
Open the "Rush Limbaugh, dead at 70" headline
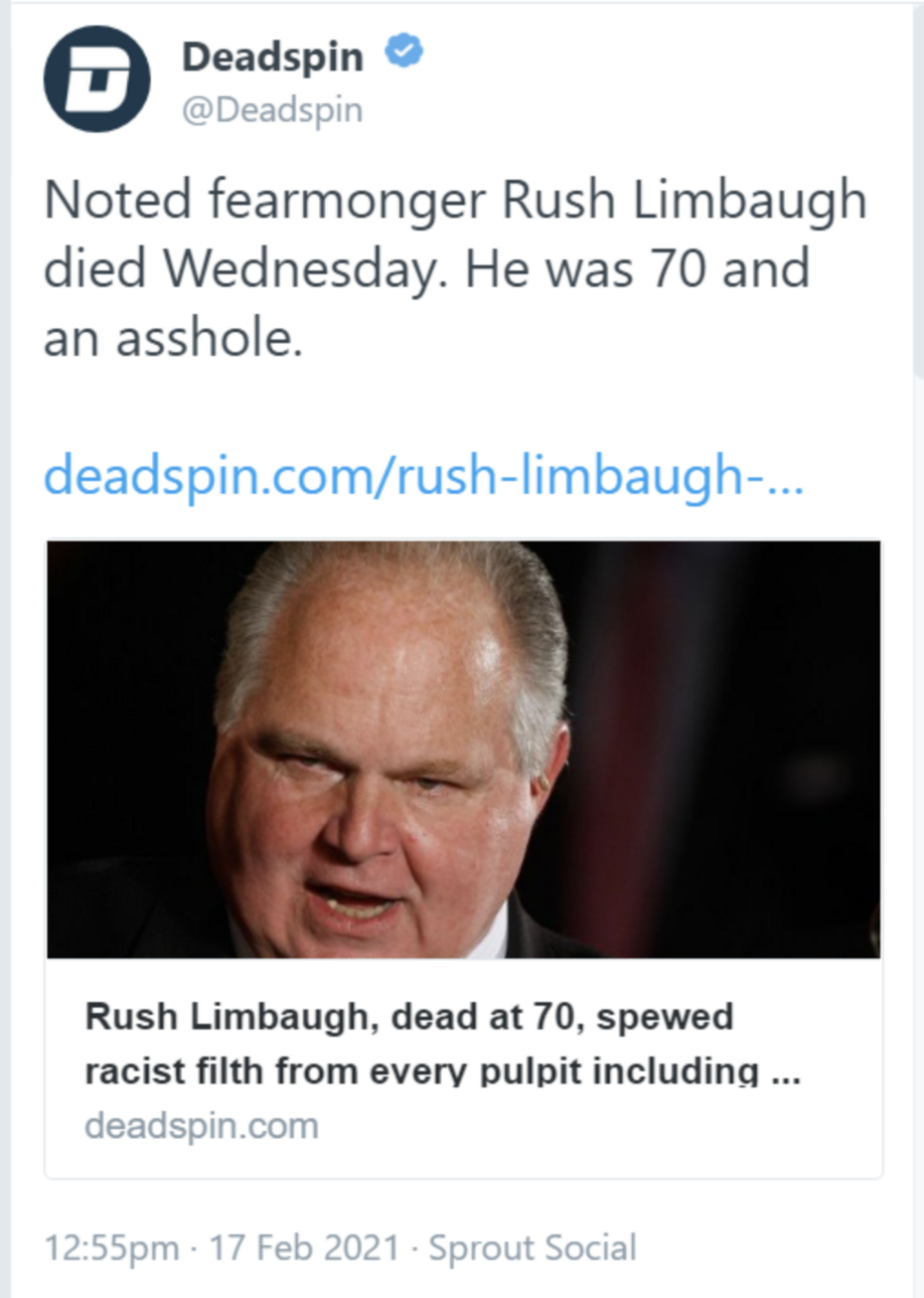click(408, 1017)
